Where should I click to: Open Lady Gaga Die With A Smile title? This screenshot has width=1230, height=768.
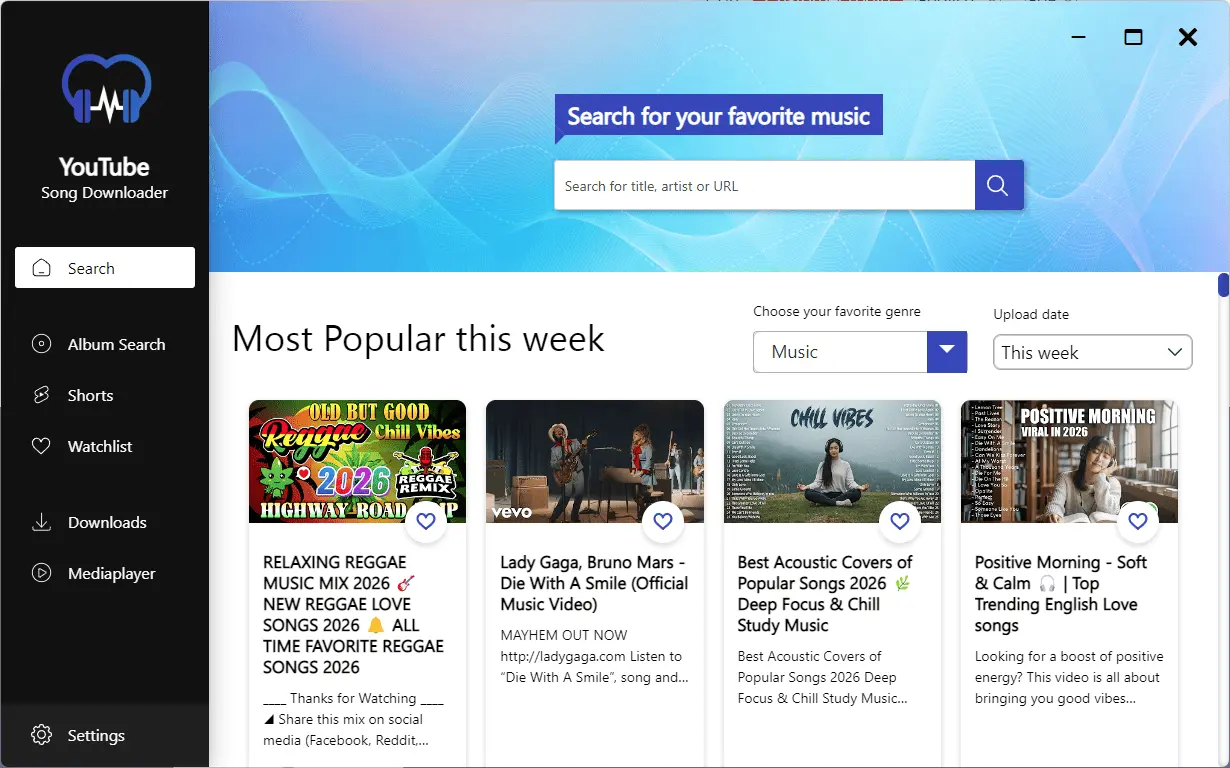point(594,583)
